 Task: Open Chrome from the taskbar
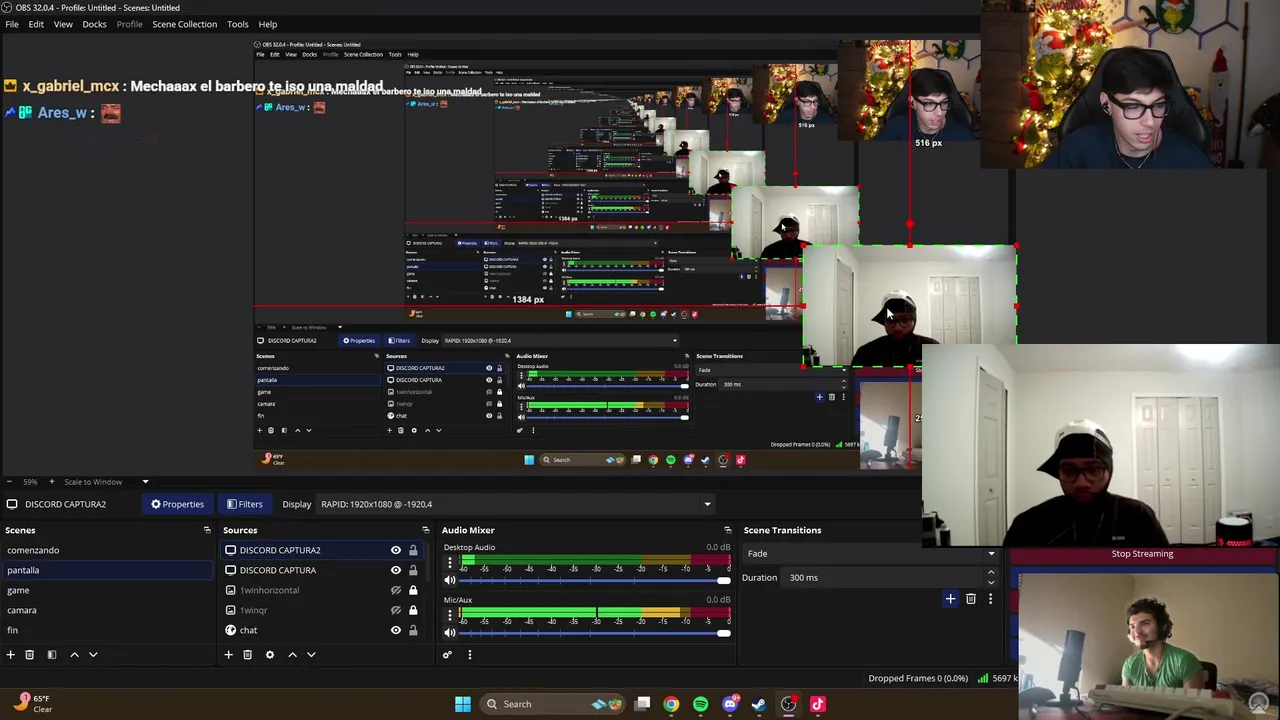[671, 704]
